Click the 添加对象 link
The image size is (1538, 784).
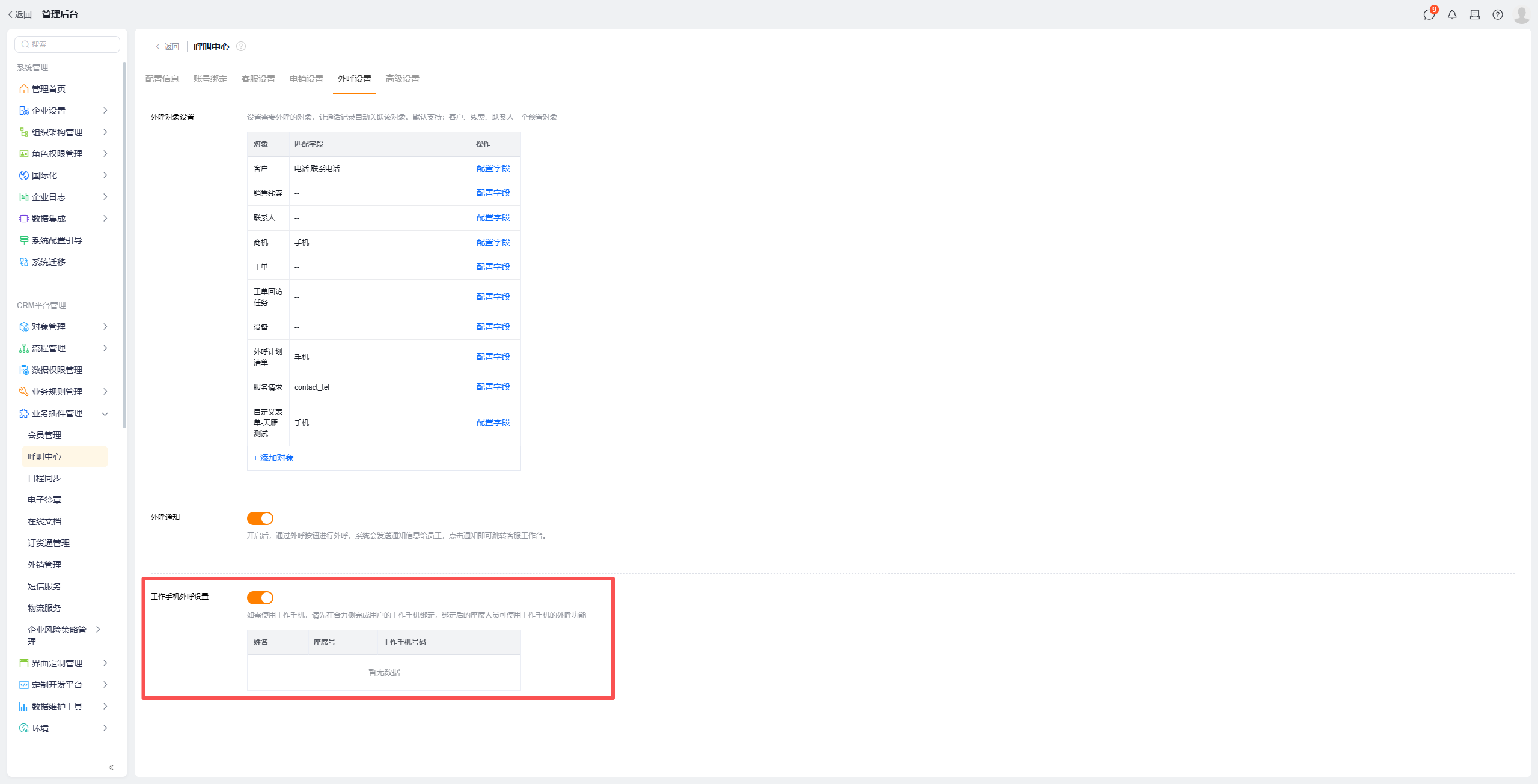[x=273, y=458]
